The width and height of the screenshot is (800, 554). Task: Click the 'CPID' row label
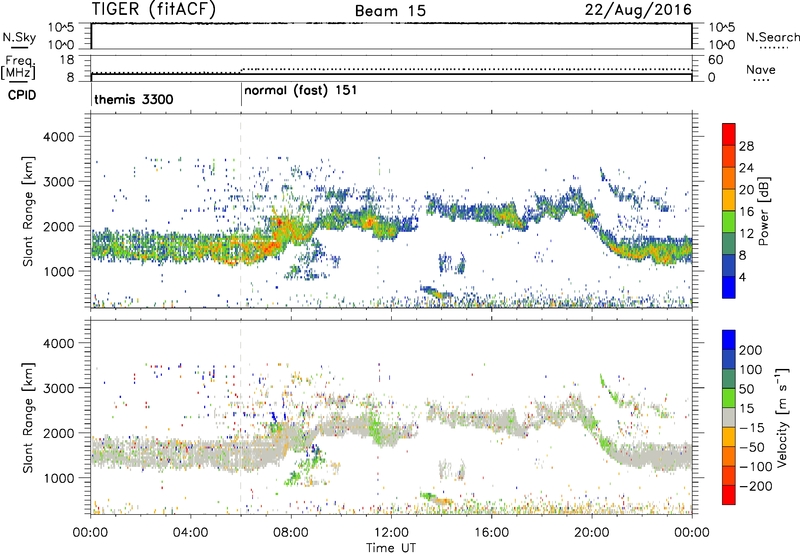pos(22,95)
